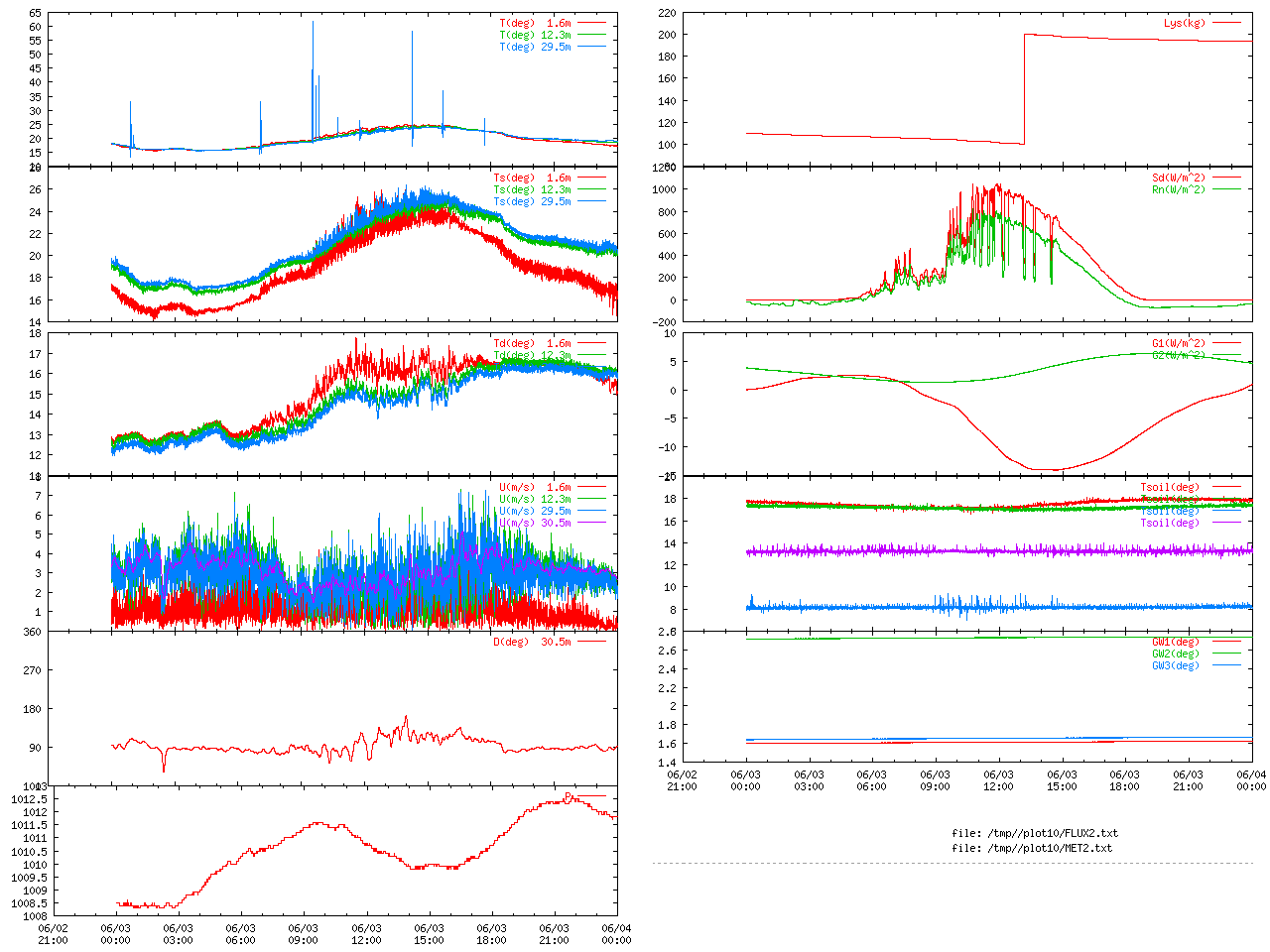Click the blue line sample beside U(m/s) 29.5m

[590, 511]
